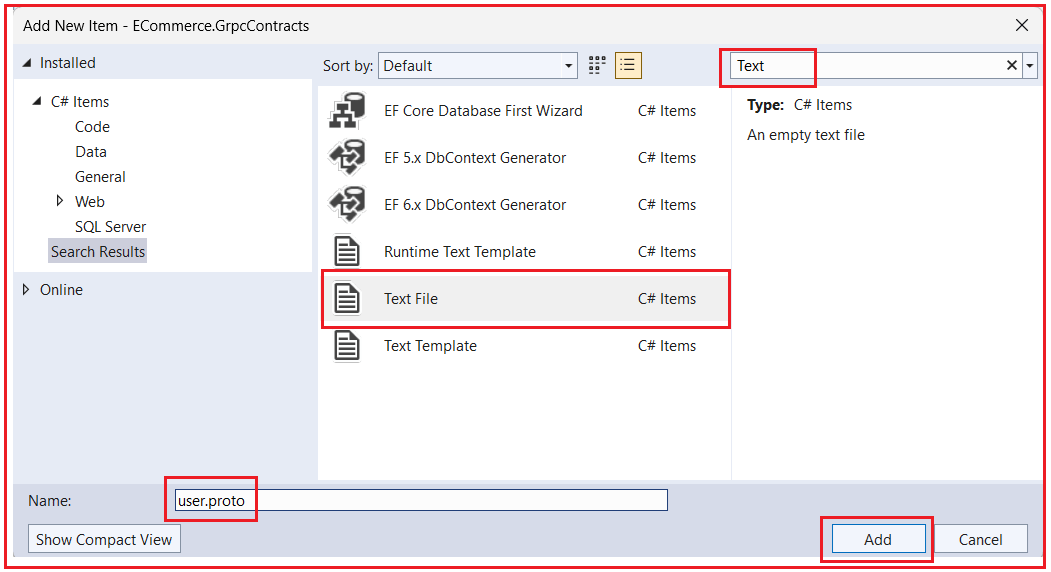The height and width of the screenshot is (572, 1051).
Task: Click C# Items cell in Text Template row
Action: [667, 345]
